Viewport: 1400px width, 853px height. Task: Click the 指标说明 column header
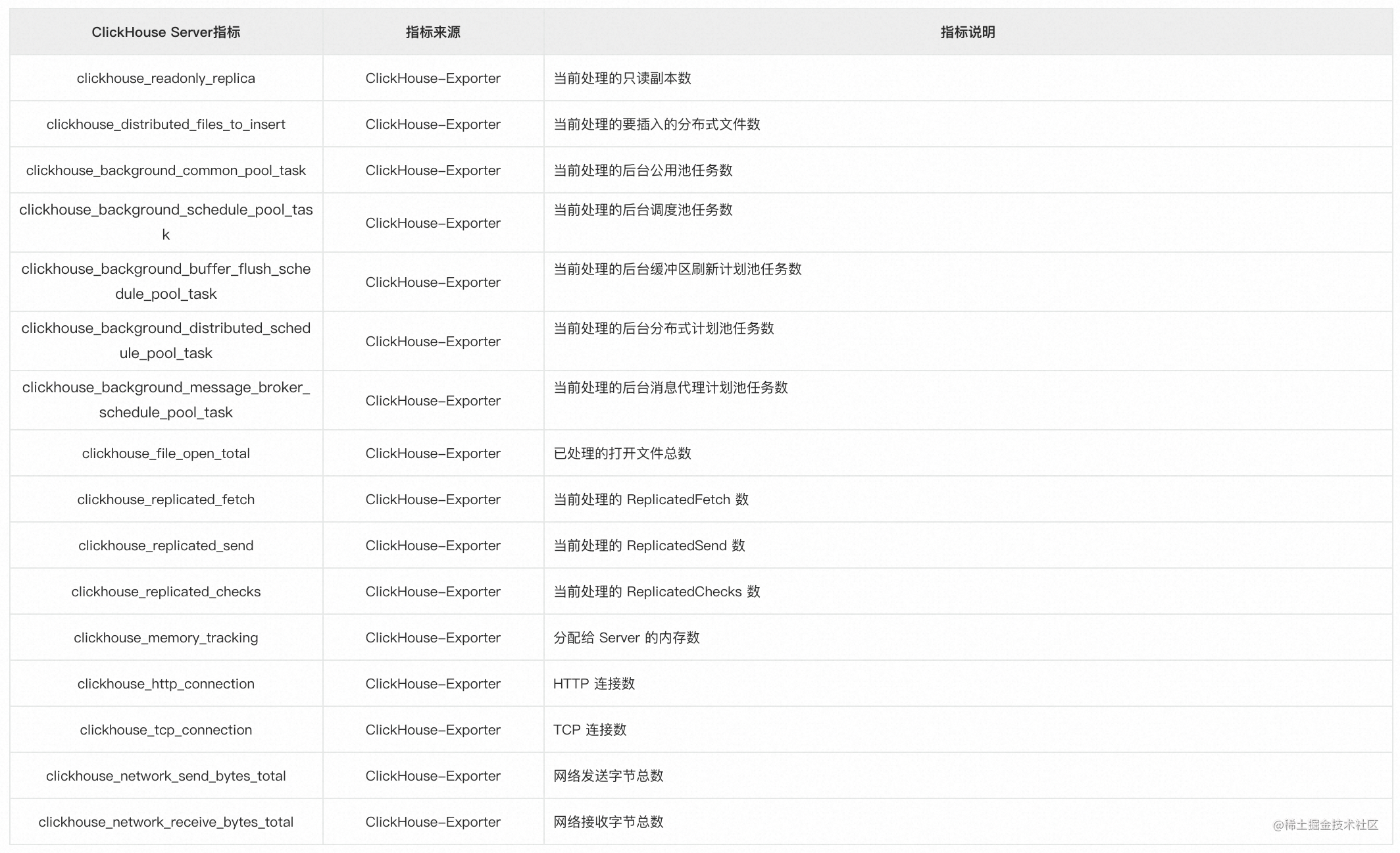pos(967,32)
